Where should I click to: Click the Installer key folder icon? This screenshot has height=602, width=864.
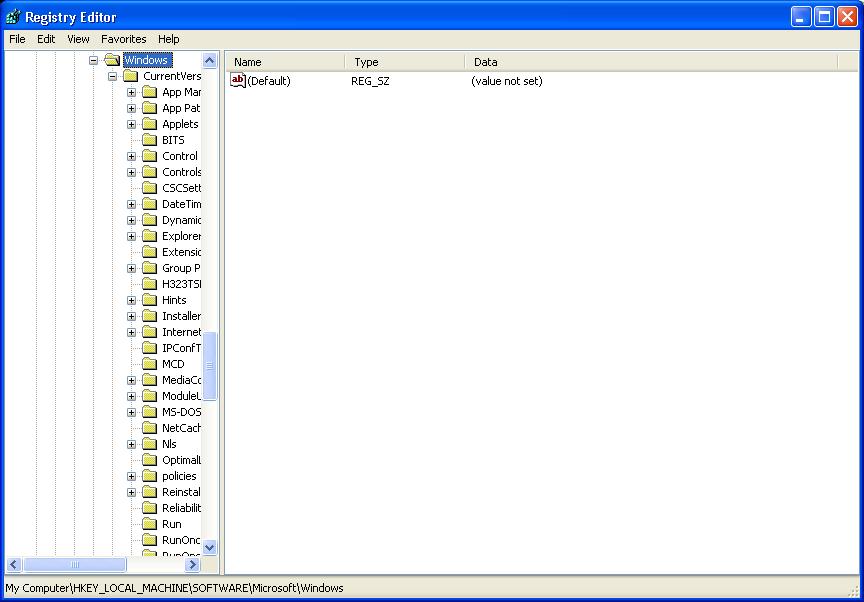tap(149, 316)
